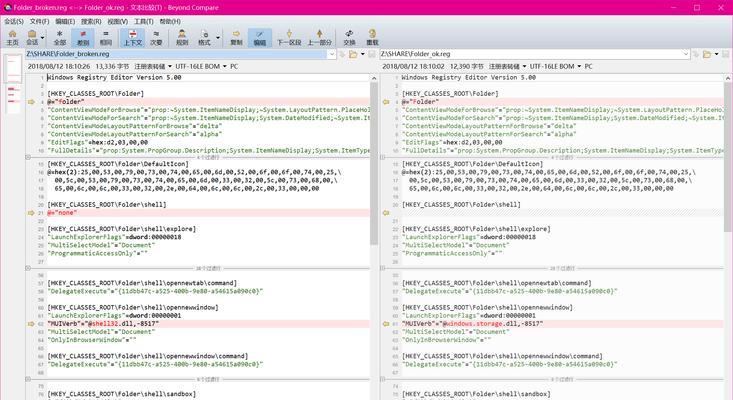
Task: Click left copy arrow beside @="folder" line
Action: click(x=31, y=101)
